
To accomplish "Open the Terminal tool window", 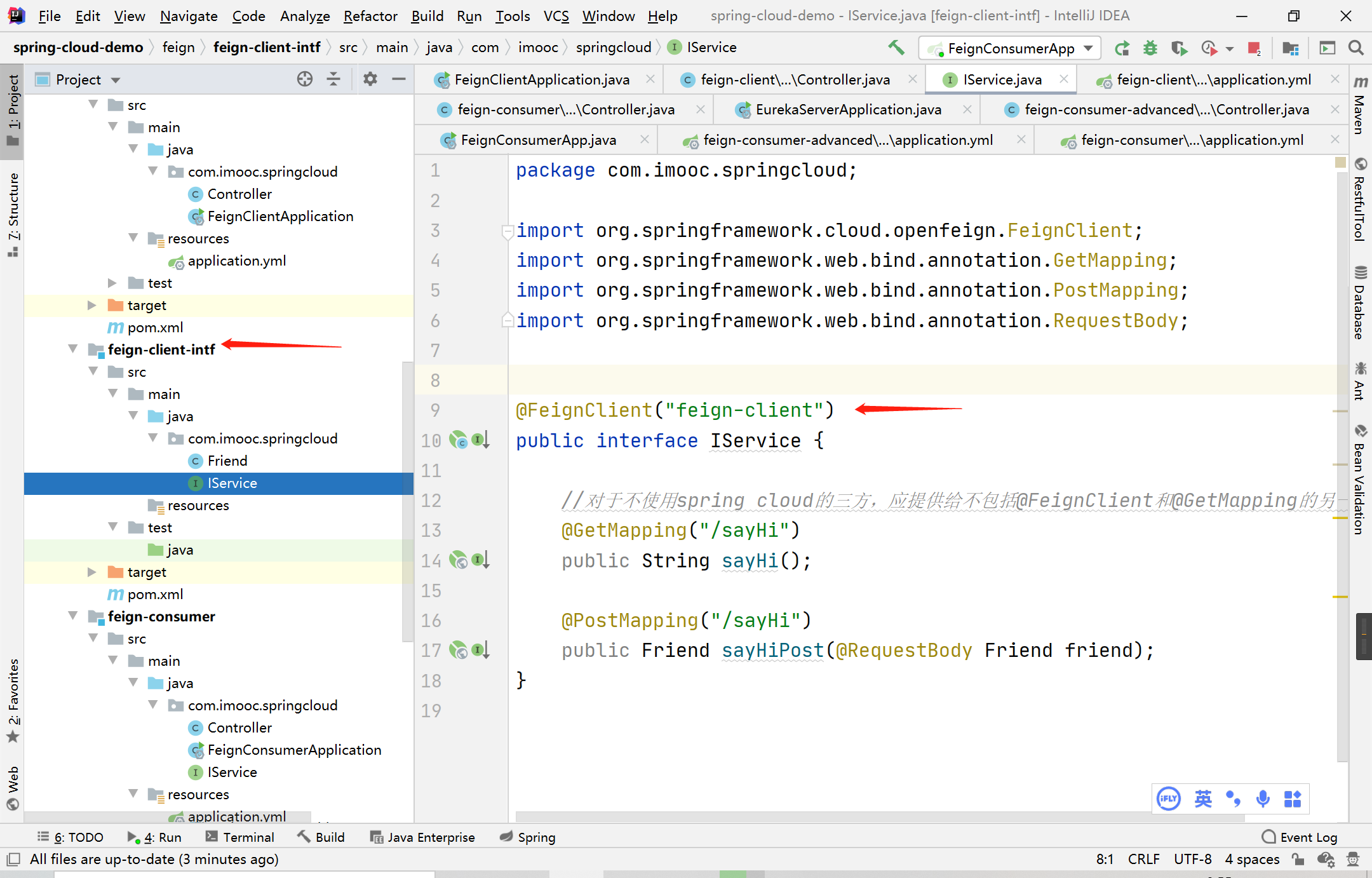I will 240,837.
